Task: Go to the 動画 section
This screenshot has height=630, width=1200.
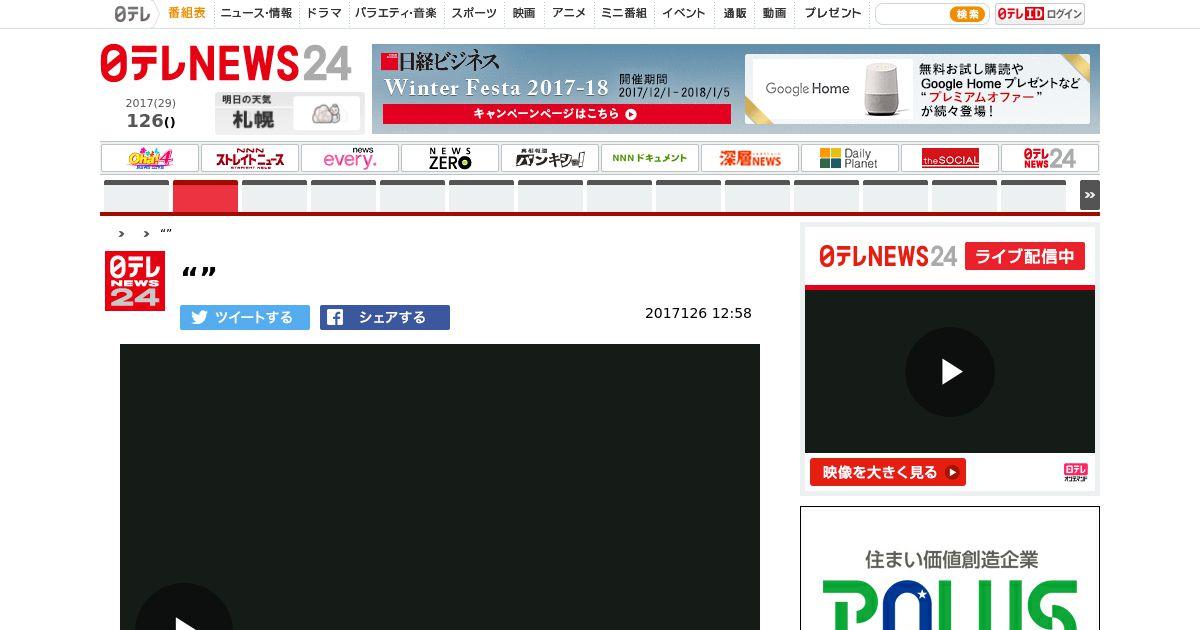Action: coord(774,14)
